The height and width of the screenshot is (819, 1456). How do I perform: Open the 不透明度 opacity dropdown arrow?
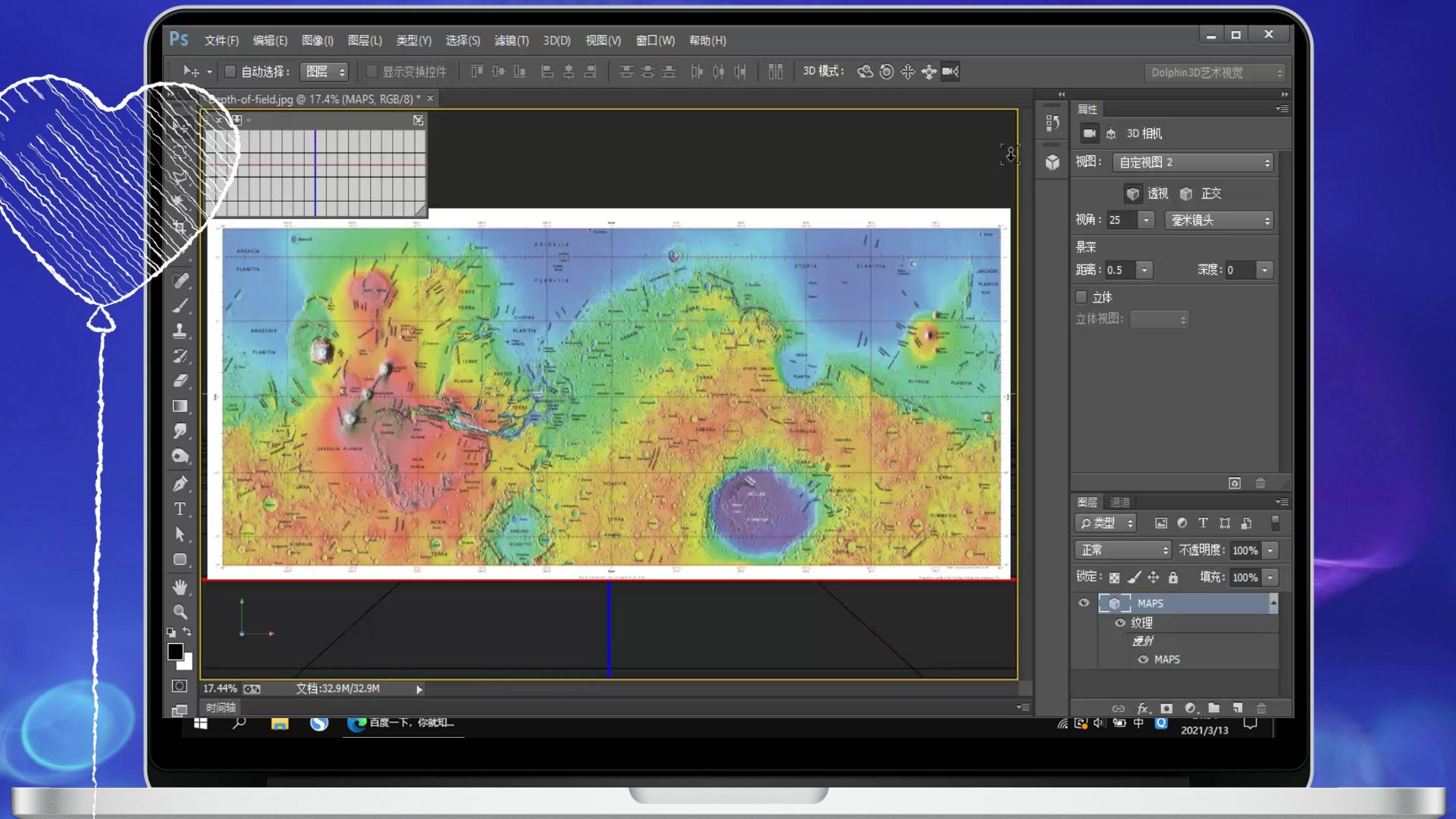[x=1270, y=551]
